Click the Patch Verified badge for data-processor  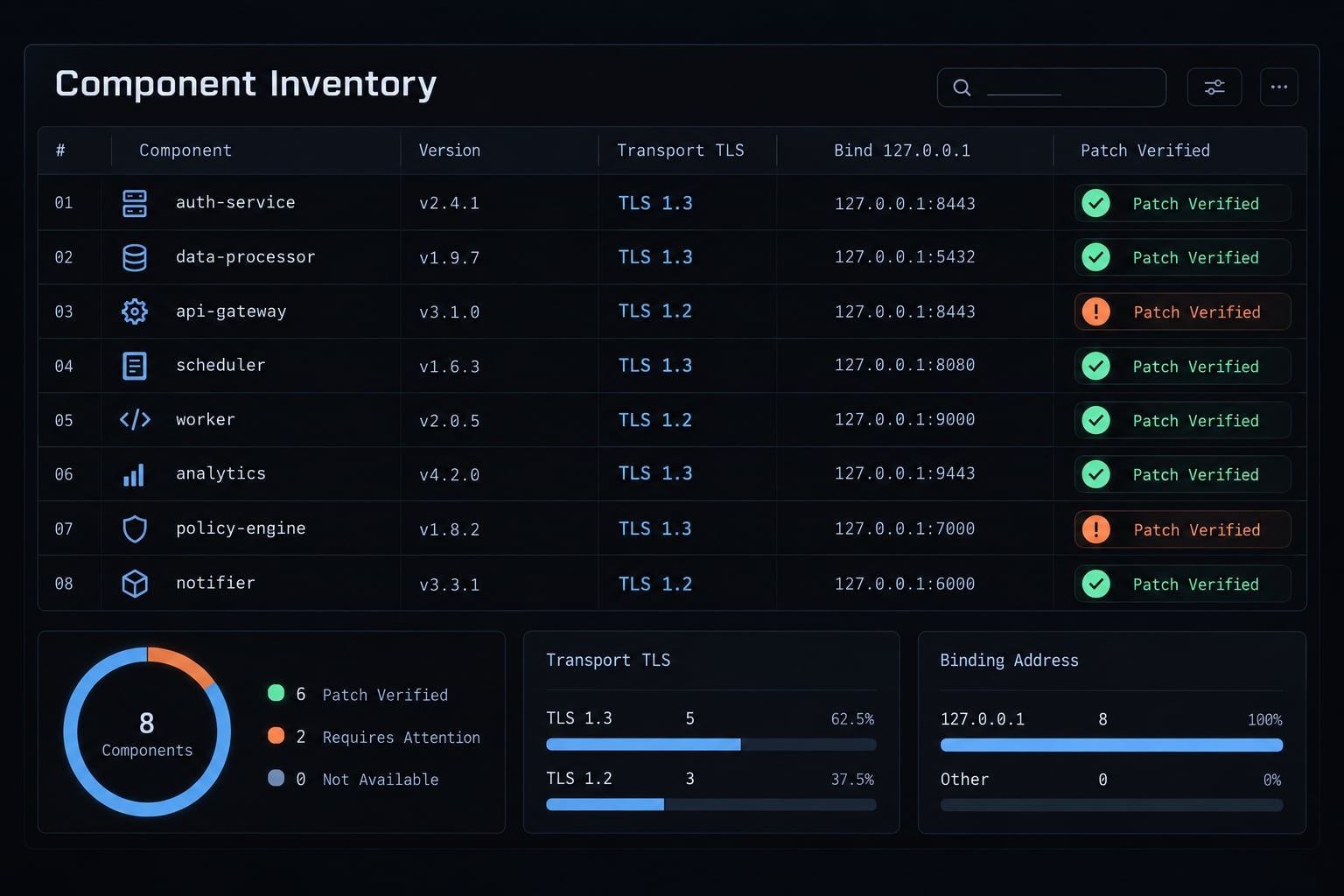click(x=1182, y=257)
